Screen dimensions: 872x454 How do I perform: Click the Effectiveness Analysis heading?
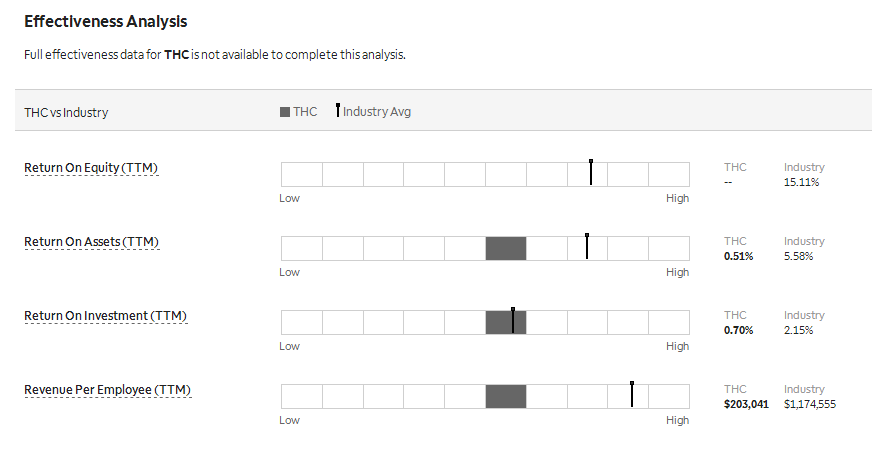[x=106, y=21]
